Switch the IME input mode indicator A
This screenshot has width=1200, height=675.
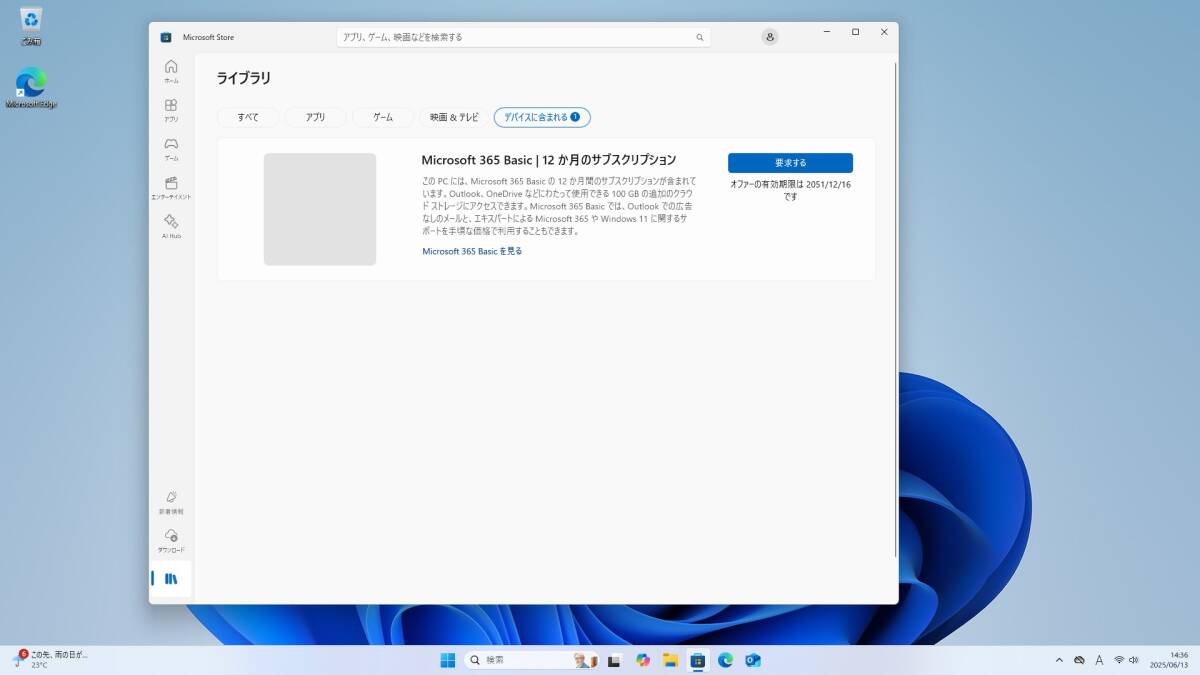[1100, 660]
